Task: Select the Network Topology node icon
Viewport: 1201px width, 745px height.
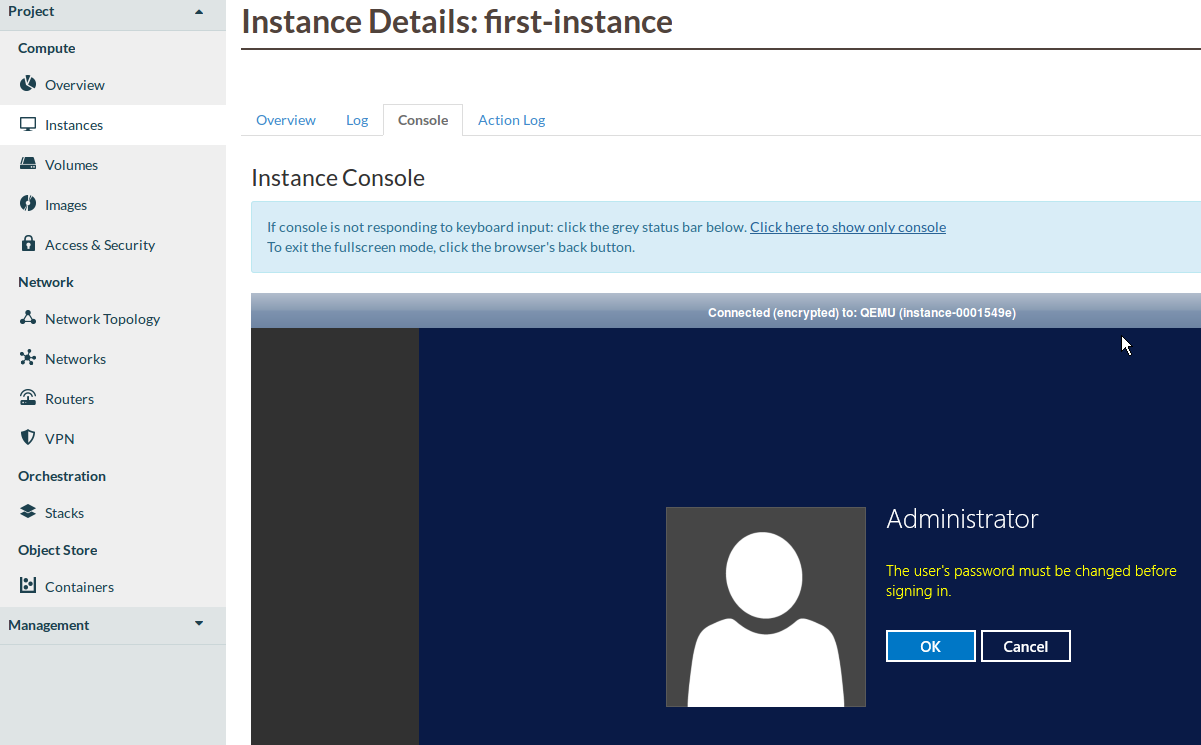Action: click(x=26, y=318)
